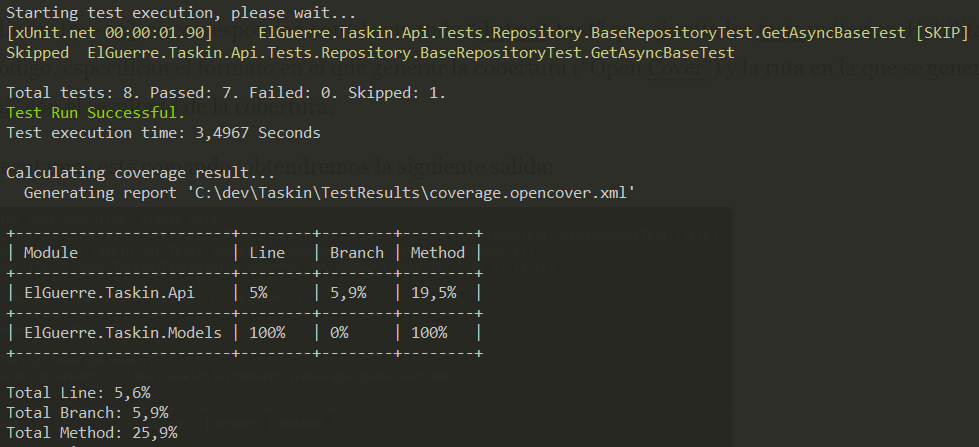Click the 19,5% method coverage value
Image resolution: width=979 pixels, height=447 pixels.
pyautogui.click(x=433, y=293)
